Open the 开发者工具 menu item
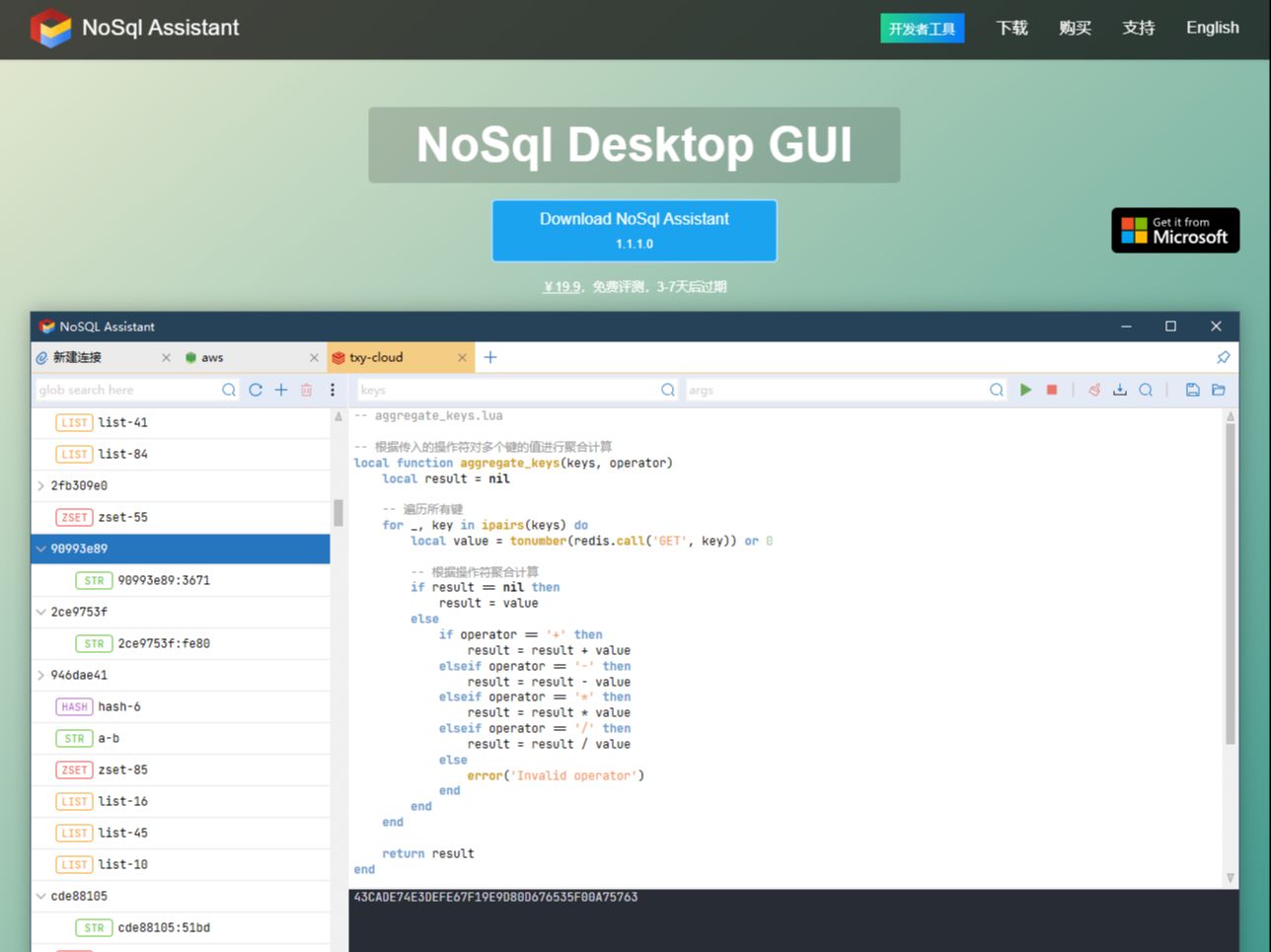The image size is (1271, 952). pos(922,29)
